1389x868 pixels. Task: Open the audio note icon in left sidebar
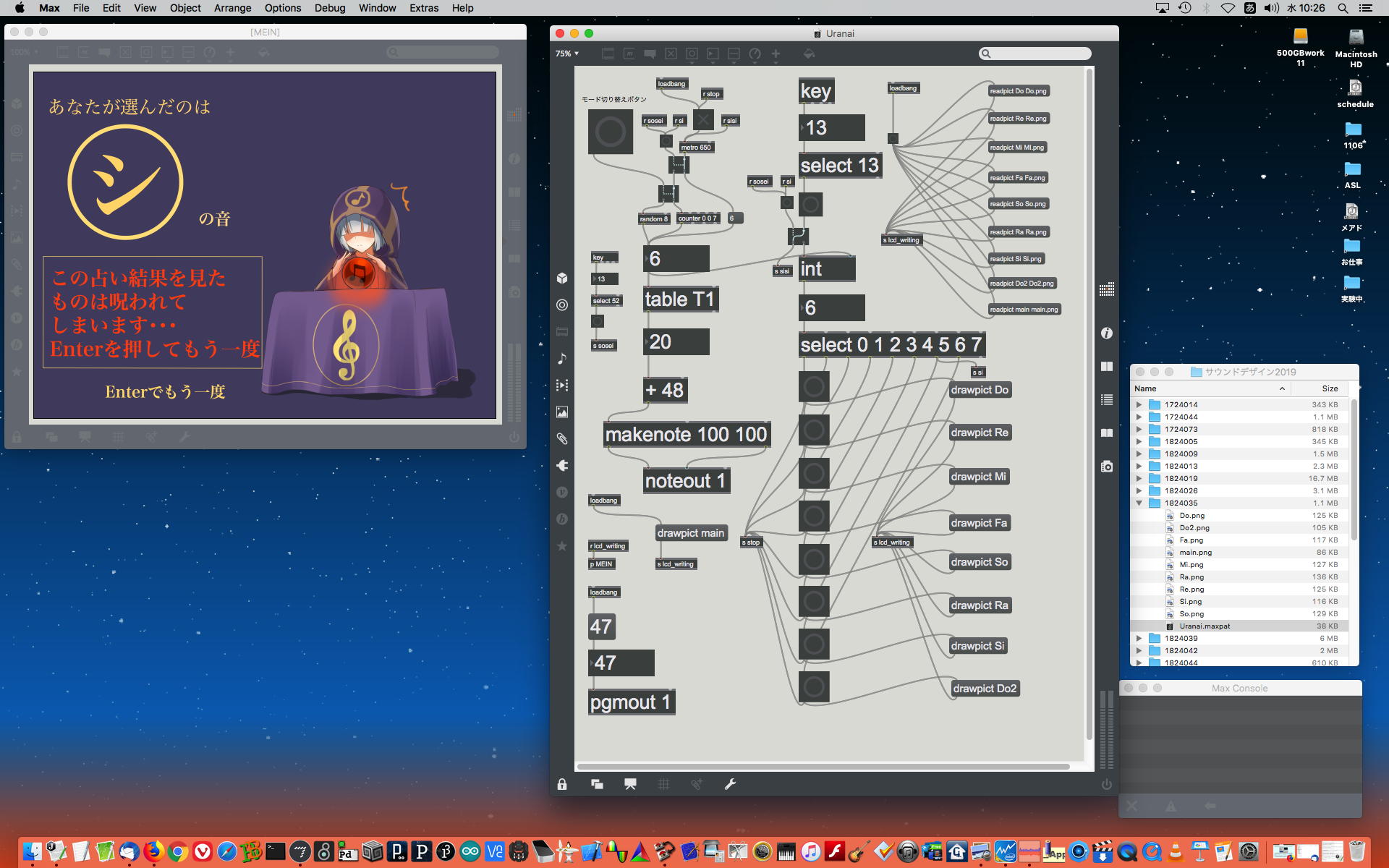562,359
